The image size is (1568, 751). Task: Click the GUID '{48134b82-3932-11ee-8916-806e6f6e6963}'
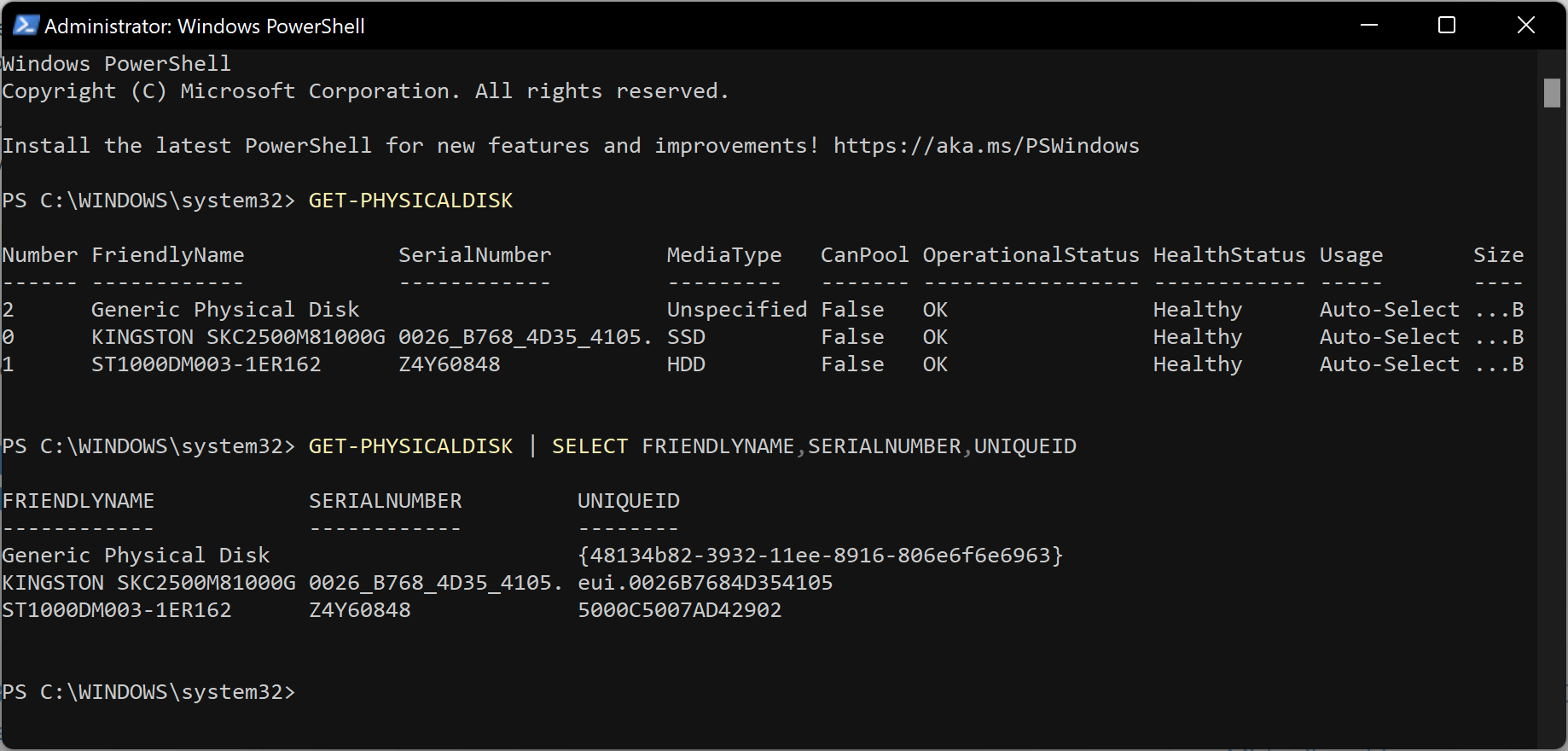pos(821,556)
